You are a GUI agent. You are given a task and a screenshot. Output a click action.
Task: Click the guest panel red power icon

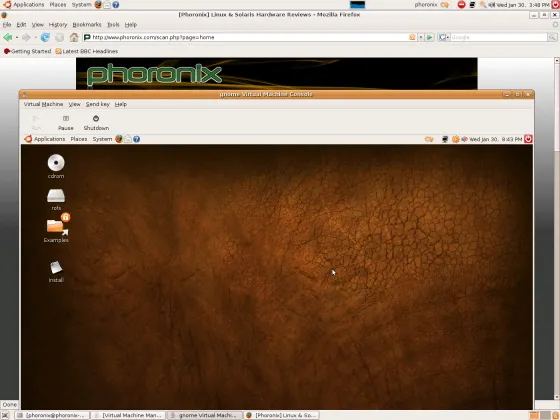tap(528, 139)
